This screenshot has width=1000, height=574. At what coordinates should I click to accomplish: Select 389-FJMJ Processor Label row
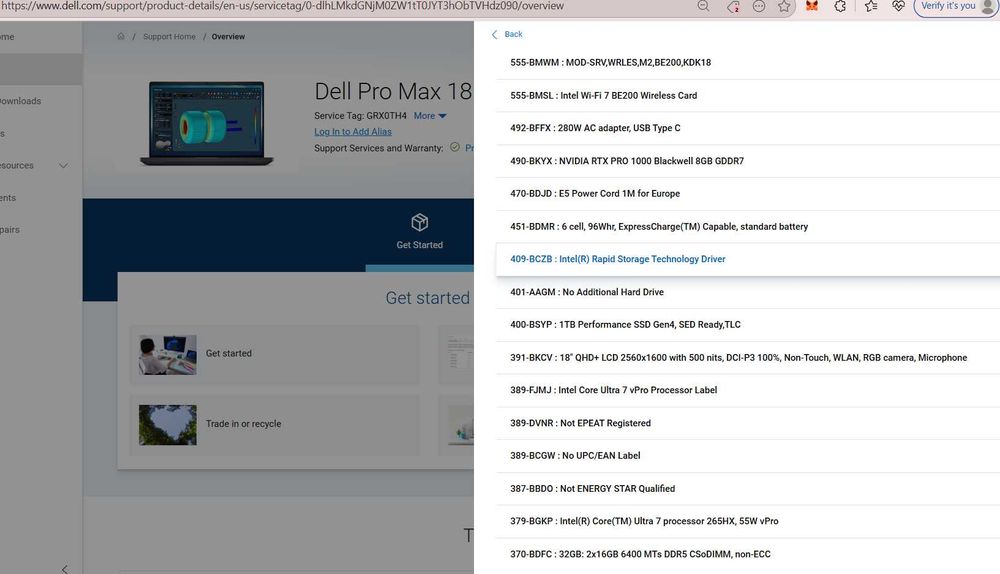(x=747, y=390)
